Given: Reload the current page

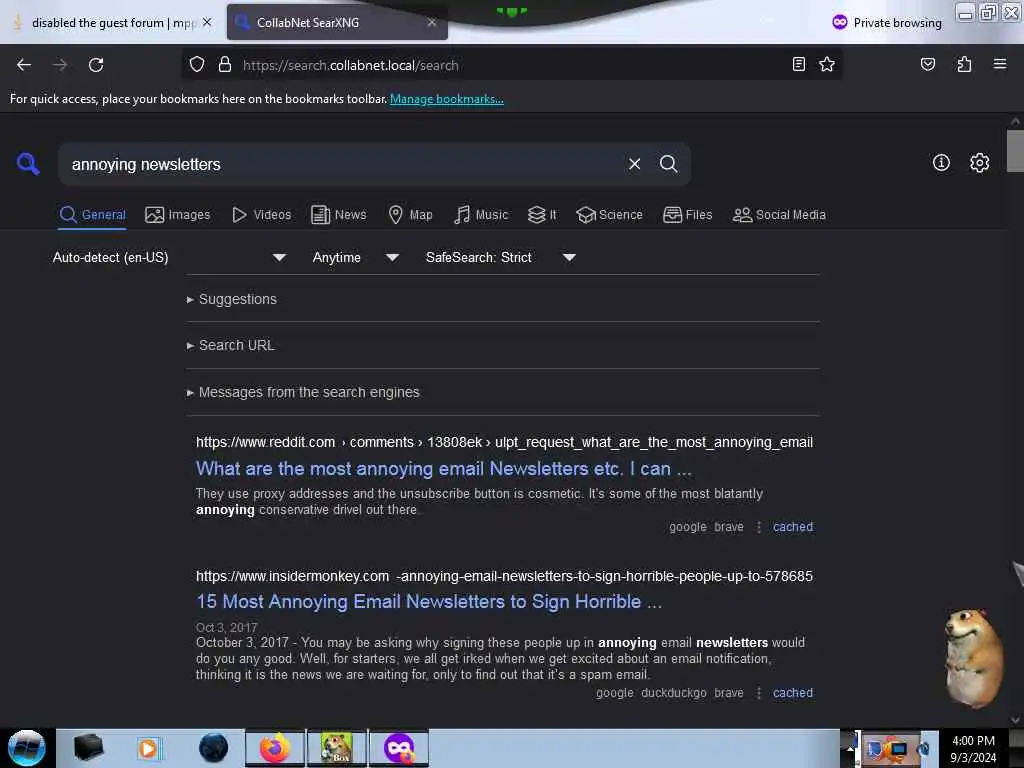Looking at the screenshot, I should 96,65.
